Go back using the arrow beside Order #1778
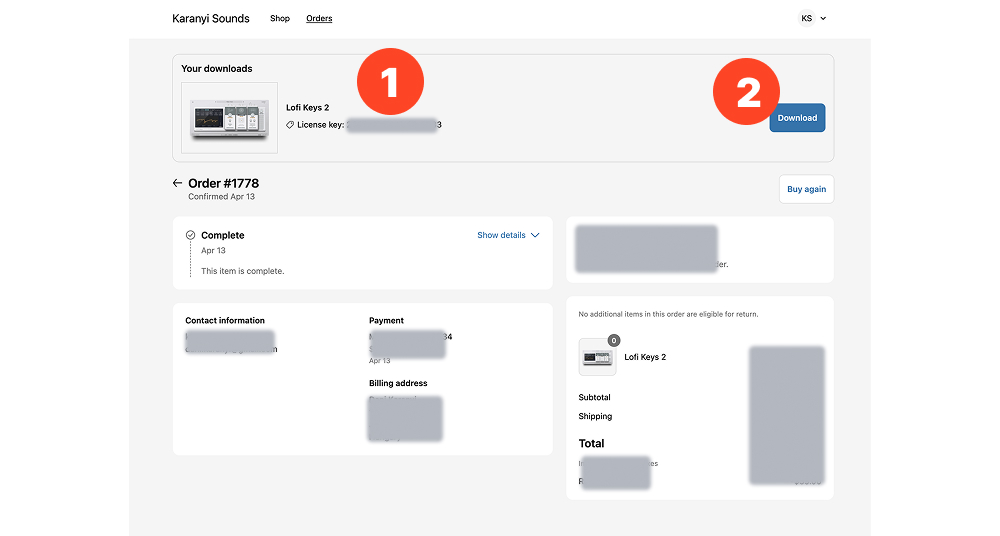Screen dimensions: 1000x536 coord(177,183)
